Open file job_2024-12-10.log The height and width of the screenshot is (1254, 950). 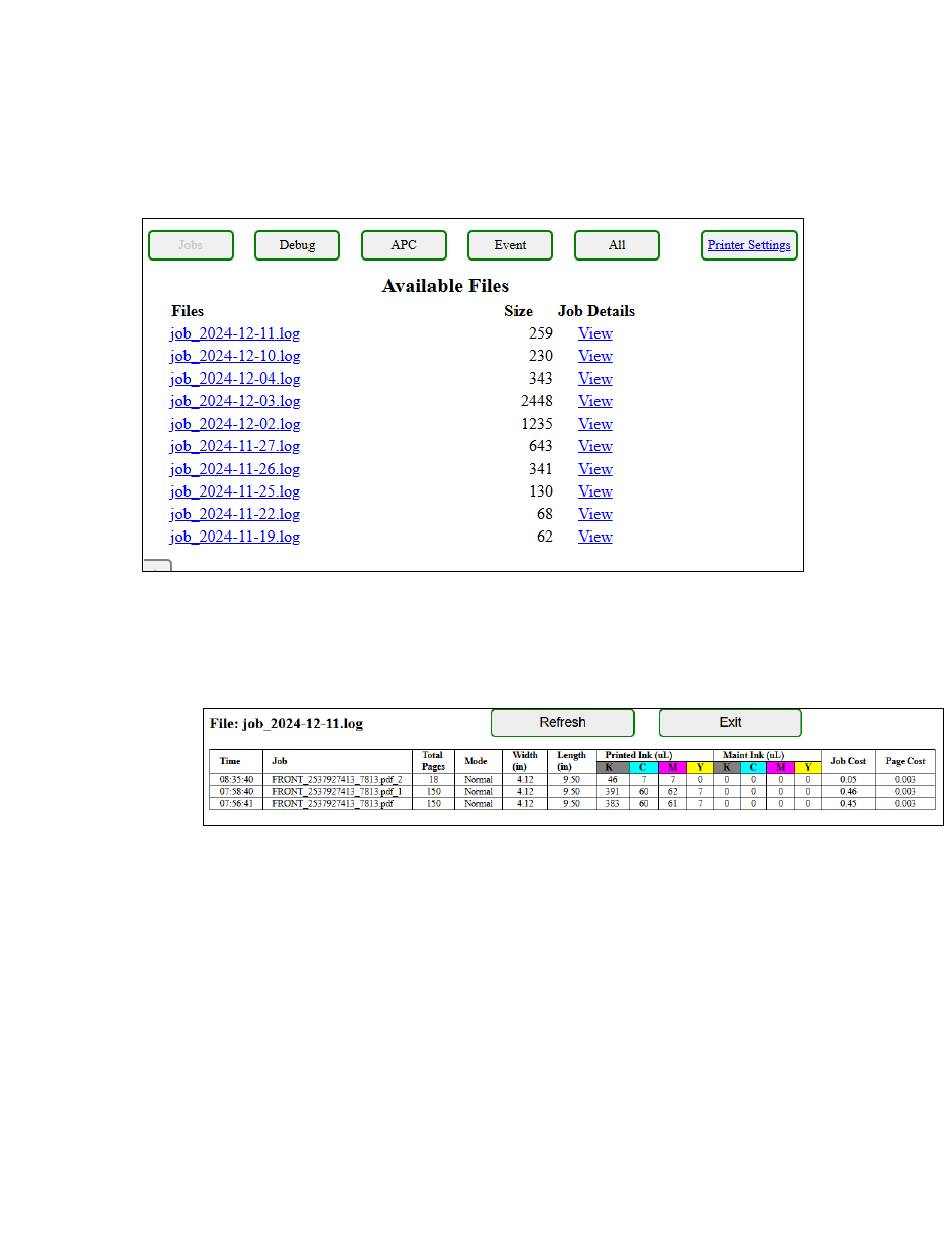(235, 356)
